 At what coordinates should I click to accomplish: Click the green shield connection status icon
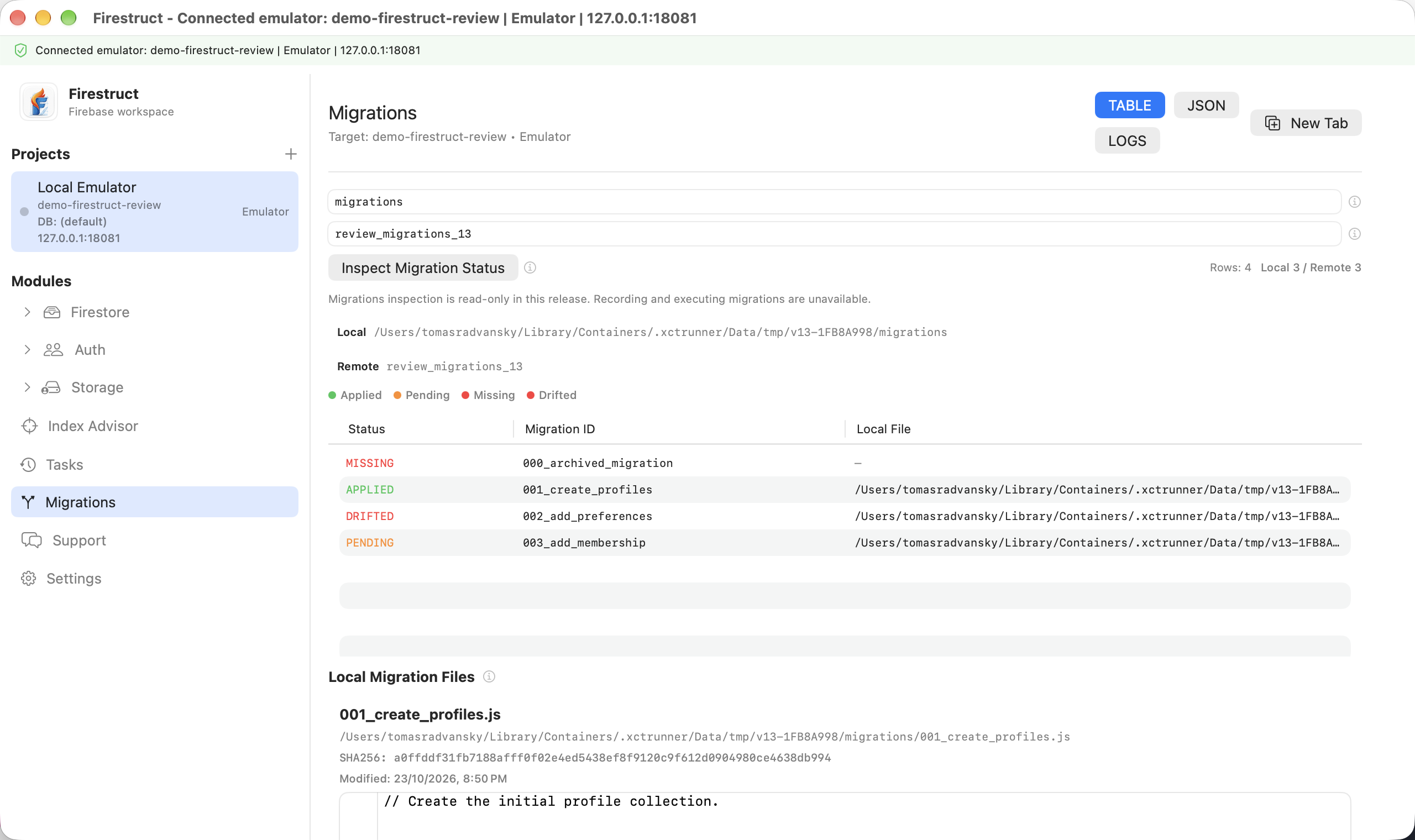[21, 50]
